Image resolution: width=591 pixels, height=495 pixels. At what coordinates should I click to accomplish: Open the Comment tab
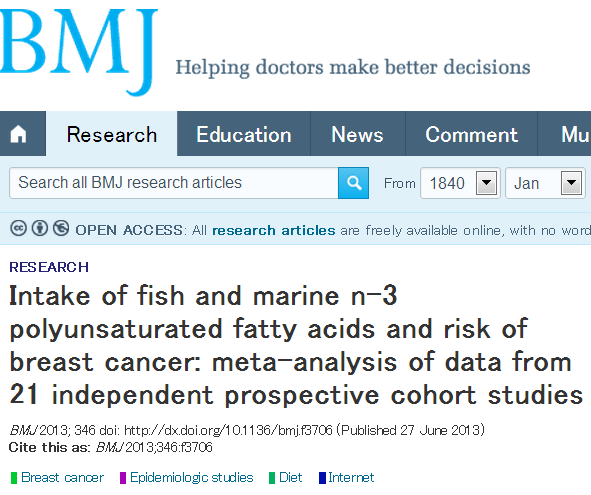471,134
